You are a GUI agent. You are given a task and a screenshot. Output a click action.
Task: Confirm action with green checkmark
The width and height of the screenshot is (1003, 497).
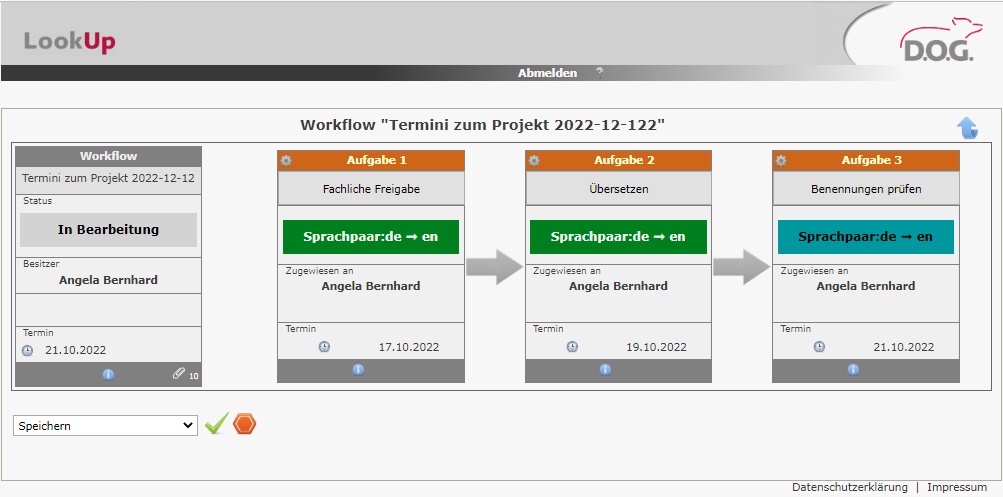[216, 425]
